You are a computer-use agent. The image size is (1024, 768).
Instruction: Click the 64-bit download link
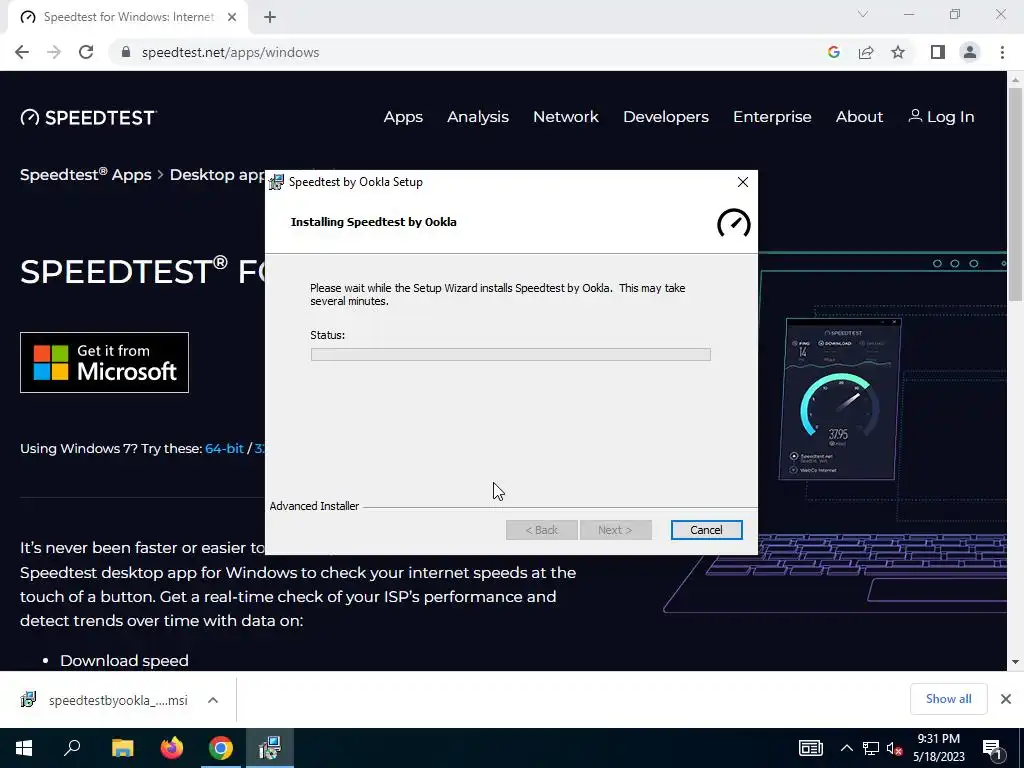point(224,449)
